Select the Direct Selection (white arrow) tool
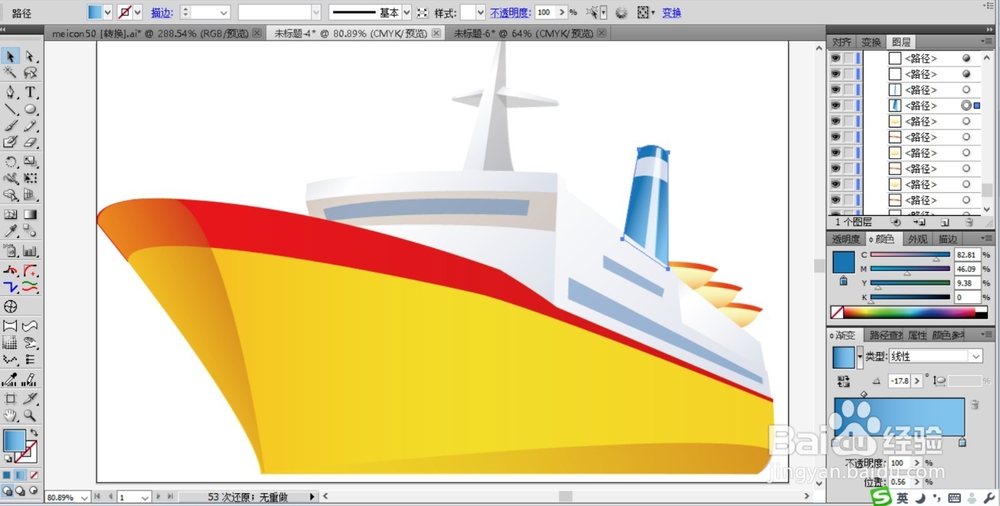 pos(30,56)
